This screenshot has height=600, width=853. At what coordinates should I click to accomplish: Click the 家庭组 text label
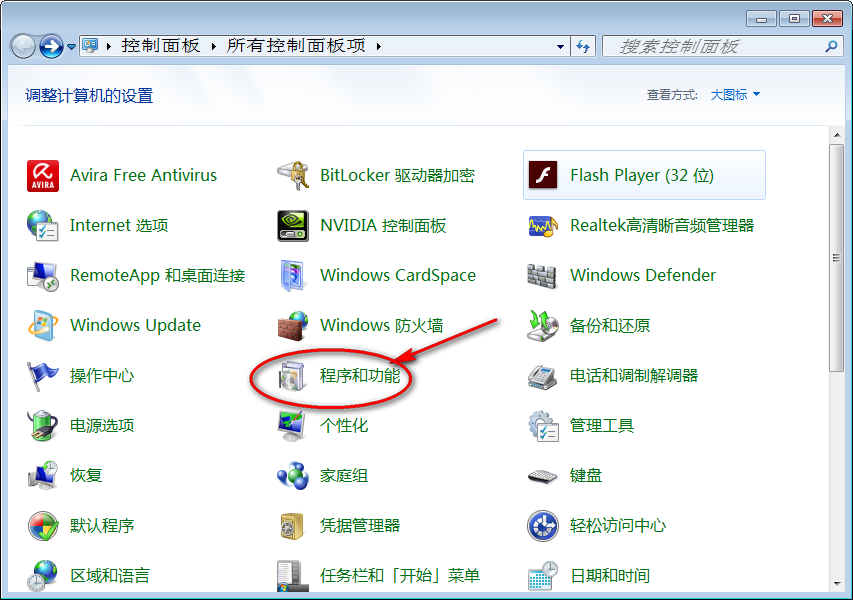point(344,476)
